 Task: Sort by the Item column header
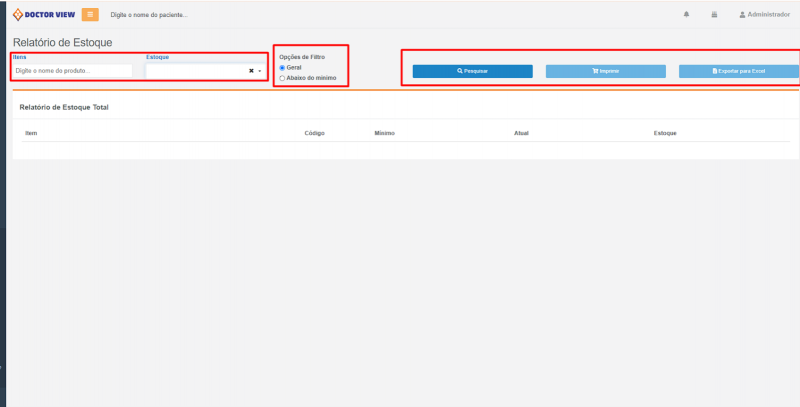coord(31,133)
